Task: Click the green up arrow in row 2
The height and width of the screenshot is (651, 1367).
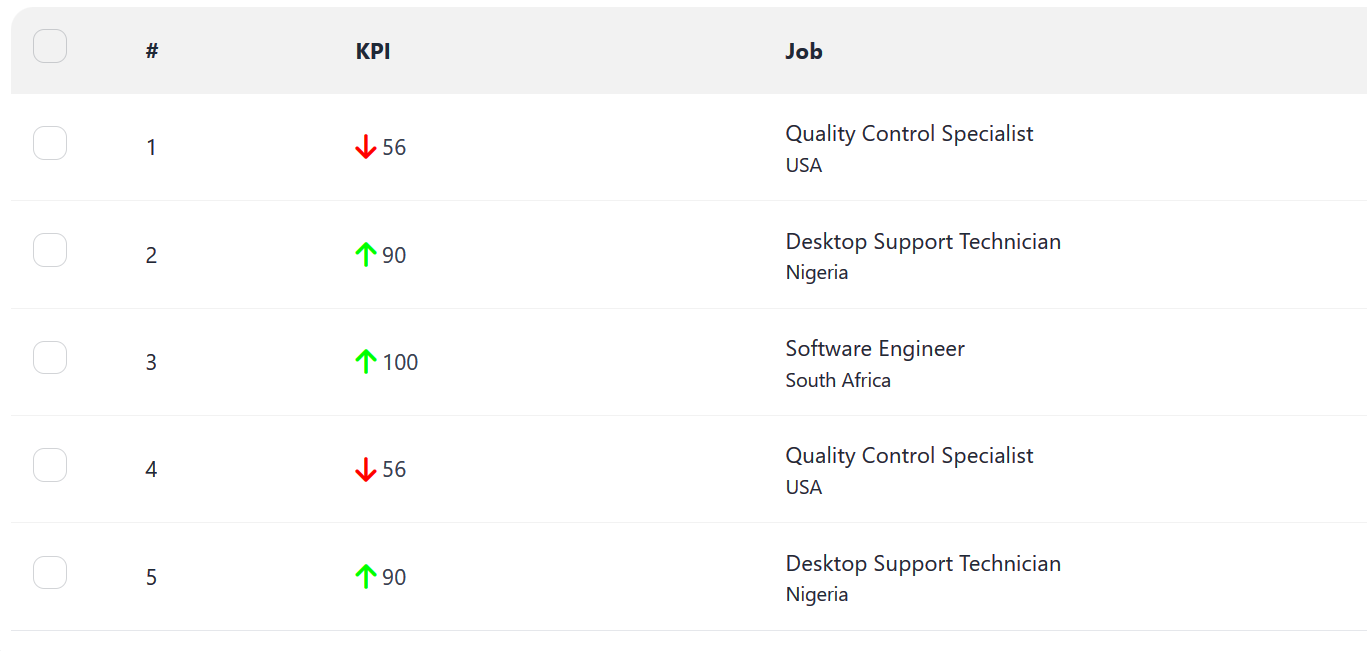Action: pos(365,255)
